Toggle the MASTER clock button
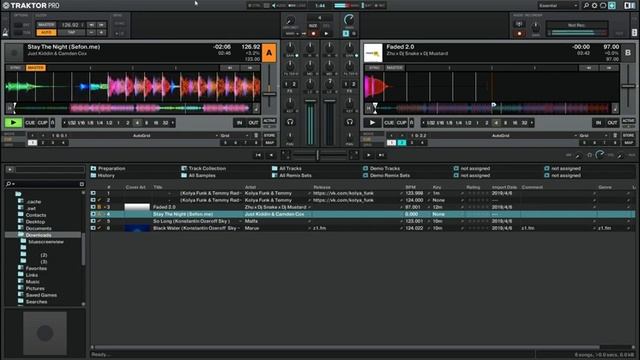640x360 pixels. 46,25
